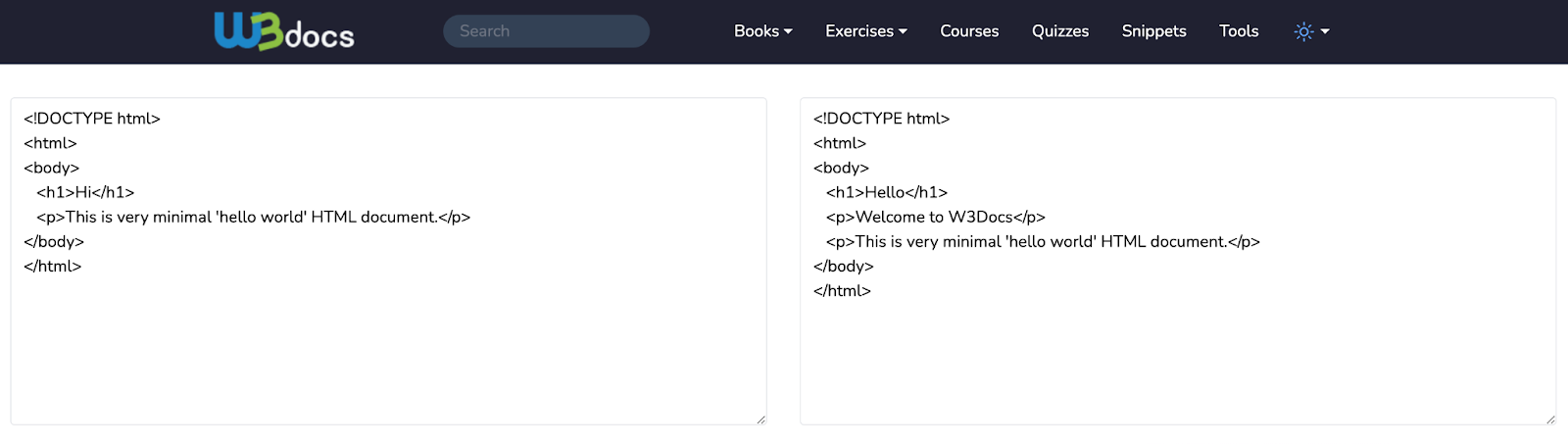Open the Books dropdown menu
1568x444 pixels.
[762, 31]
